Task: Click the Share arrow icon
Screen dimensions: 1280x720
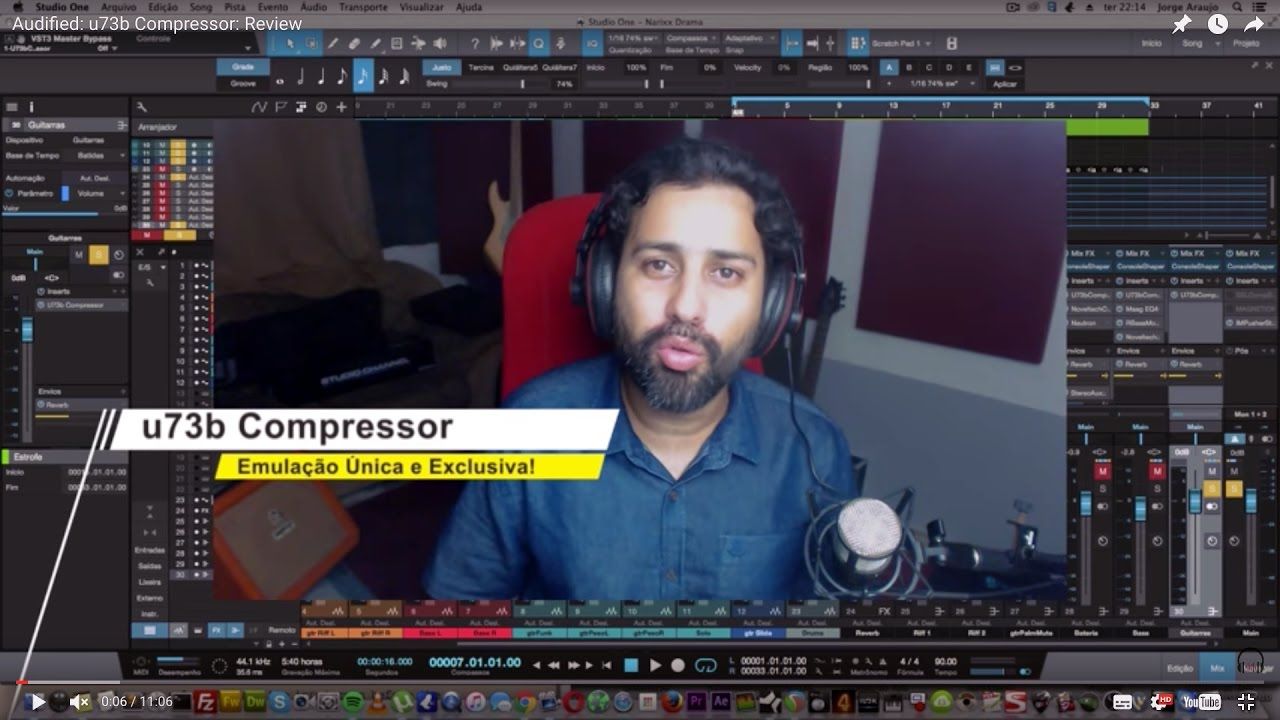Action: (x=1254, y=24)
